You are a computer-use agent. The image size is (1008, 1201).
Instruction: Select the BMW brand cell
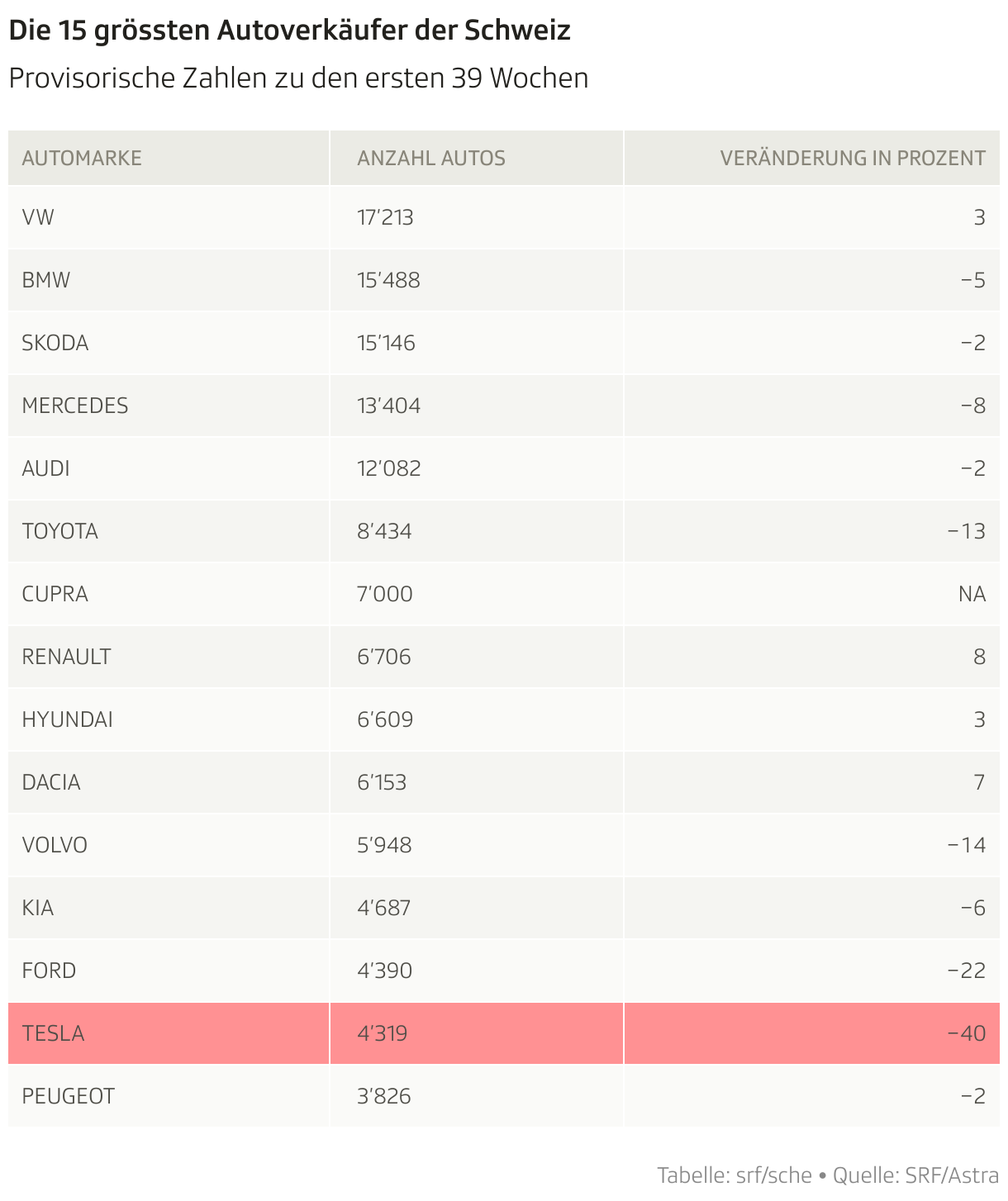(46, 280)
